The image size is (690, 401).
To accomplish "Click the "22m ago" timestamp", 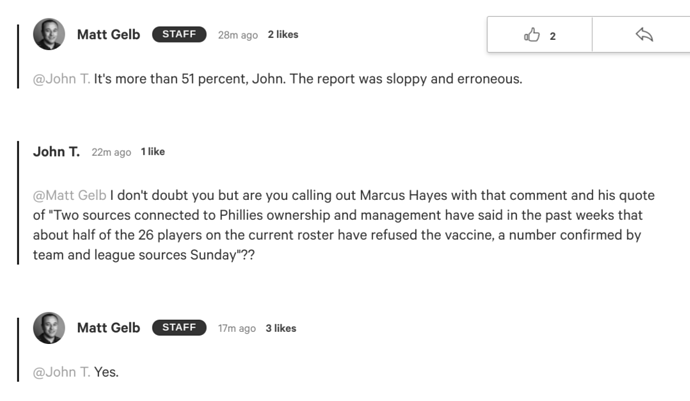I will click(x=111, y=152).
